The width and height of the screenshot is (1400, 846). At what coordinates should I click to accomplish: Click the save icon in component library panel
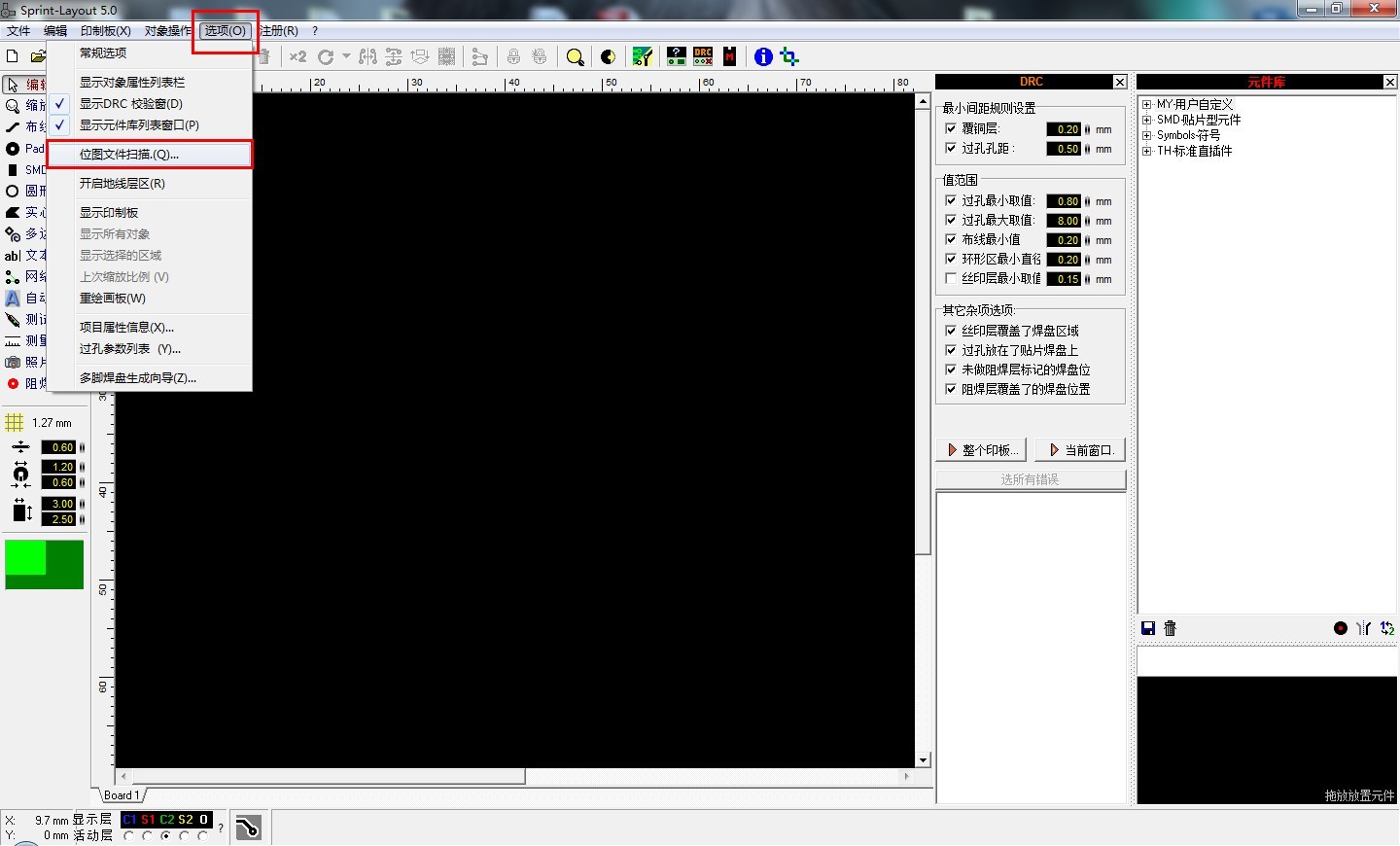click(1148, 628)
